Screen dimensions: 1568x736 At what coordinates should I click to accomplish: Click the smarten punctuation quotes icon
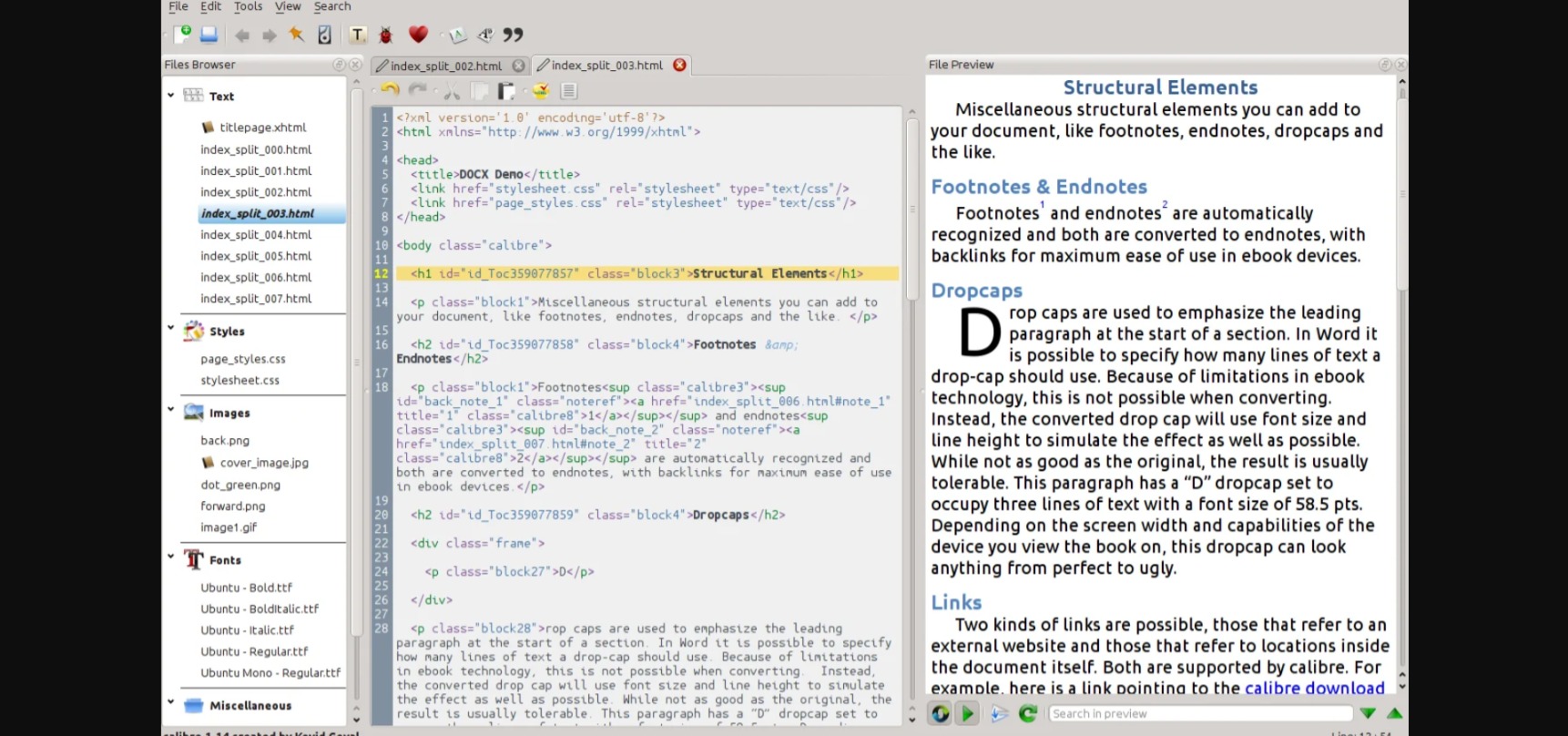tap(514, 35)
